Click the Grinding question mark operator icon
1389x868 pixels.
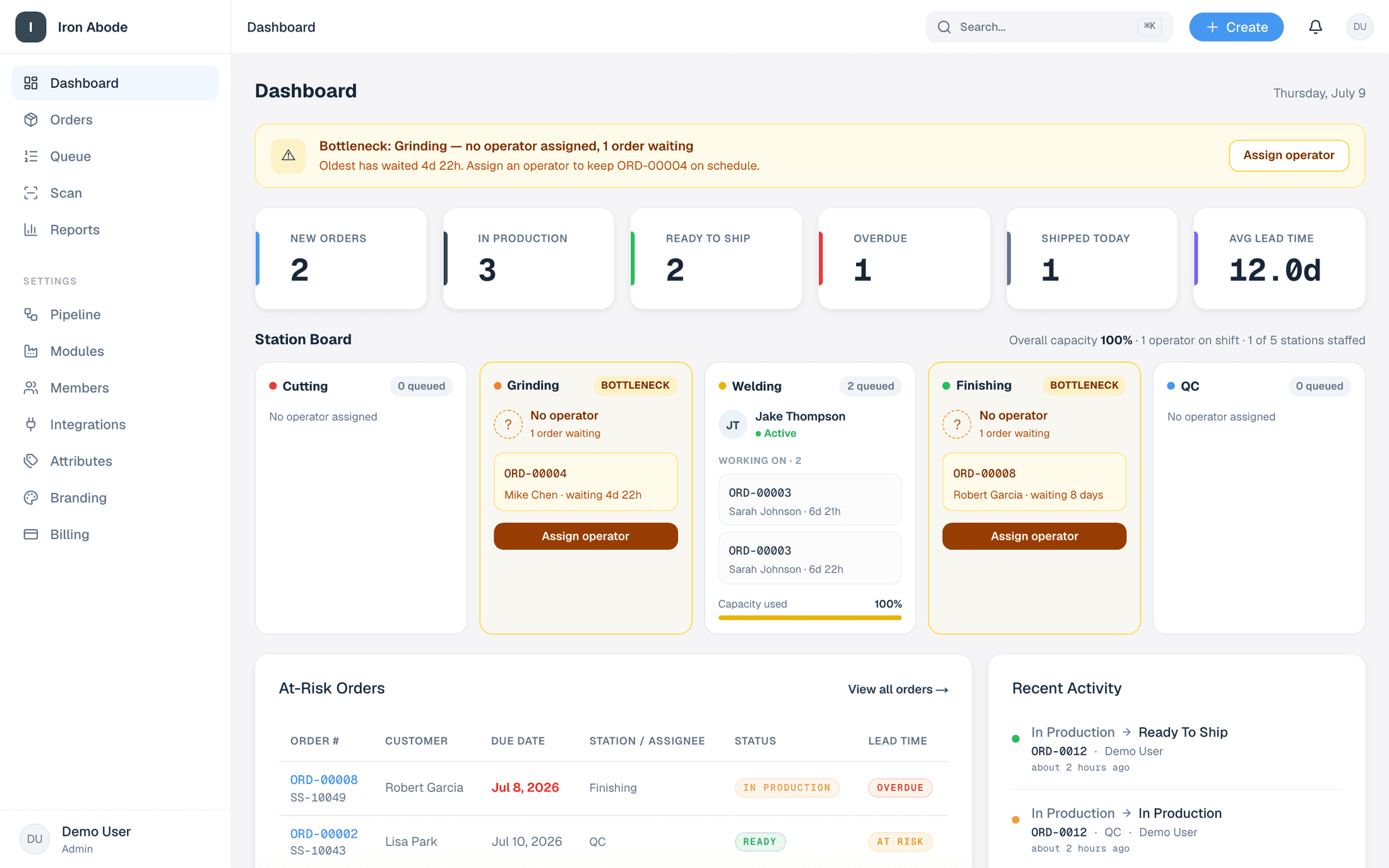coord(508,424)
